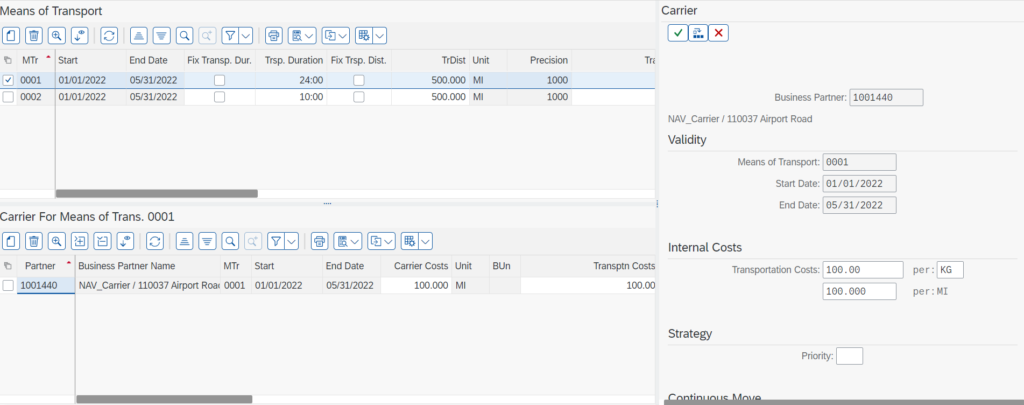Click the find magnifier icon in Carrier For Means toolbar
The width and height of the screenshot is (1024, 405).
[x=230, y=241]
